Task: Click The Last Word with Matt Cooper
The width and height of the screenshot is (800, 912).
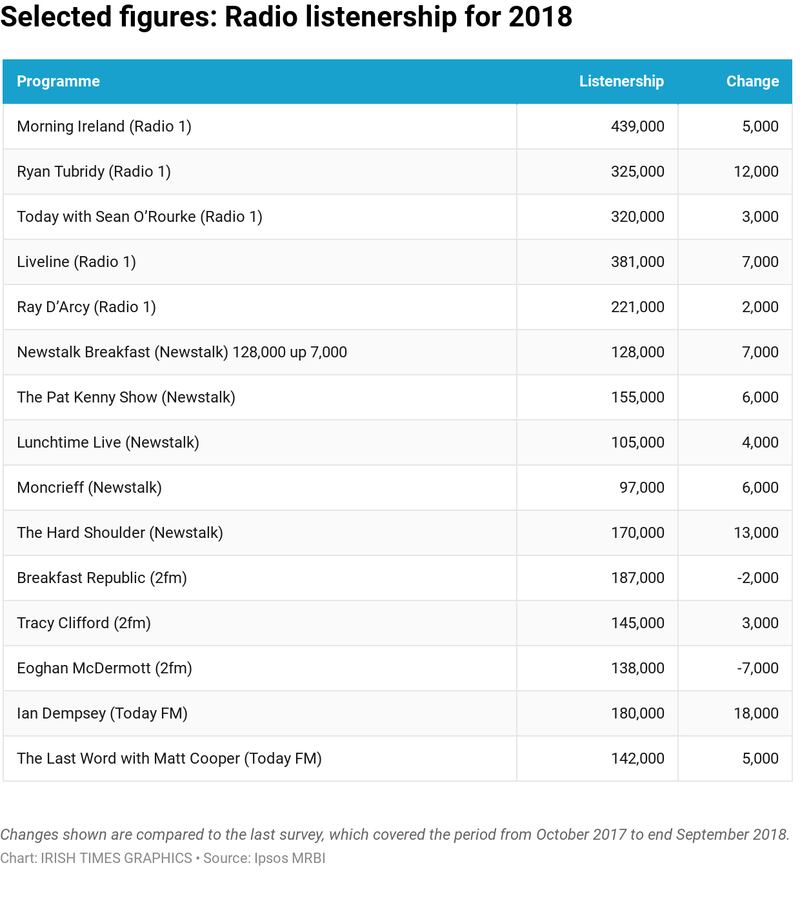Action: click(169, 758)
